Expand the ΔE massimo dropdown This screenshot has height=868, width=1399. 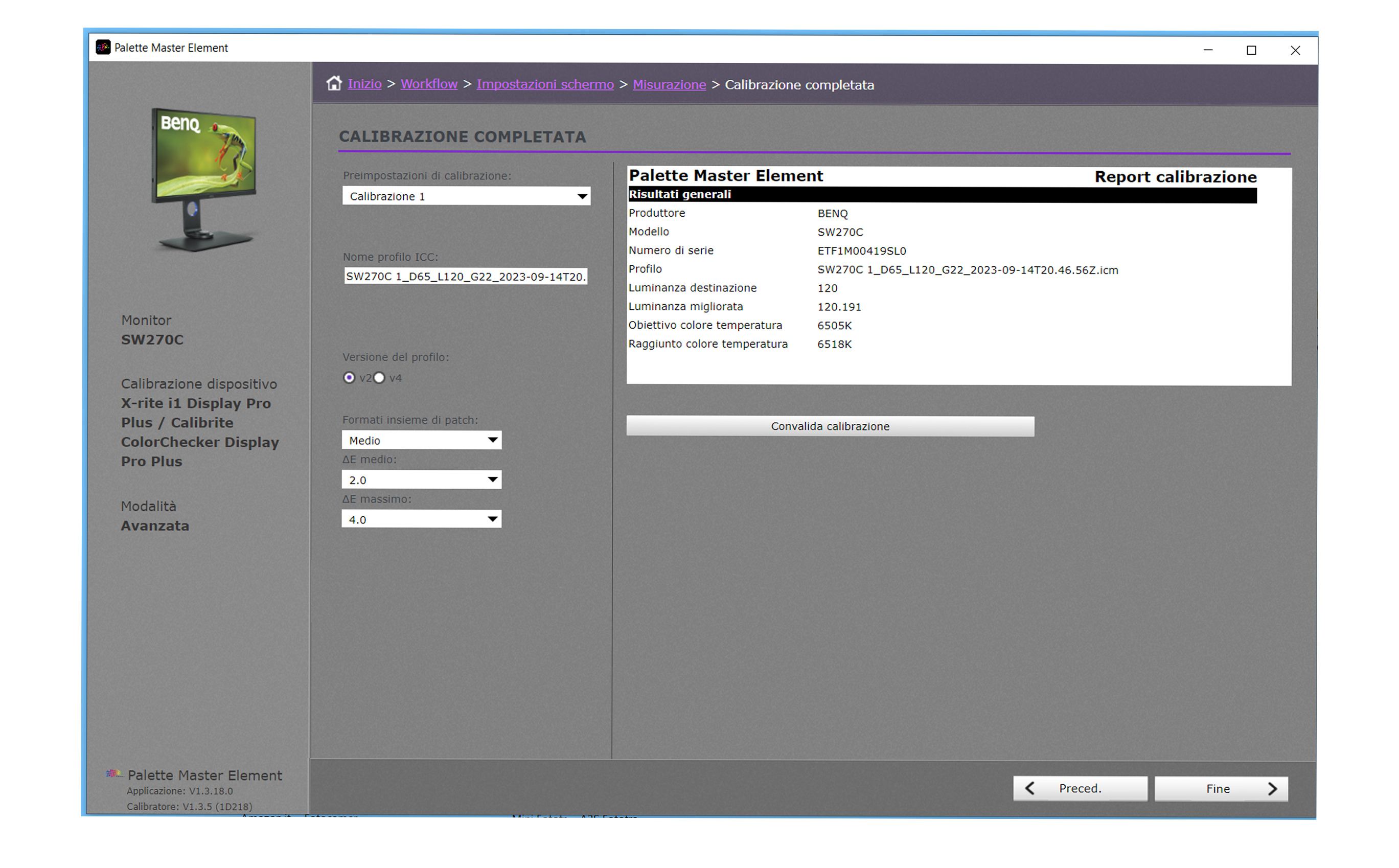421,519
